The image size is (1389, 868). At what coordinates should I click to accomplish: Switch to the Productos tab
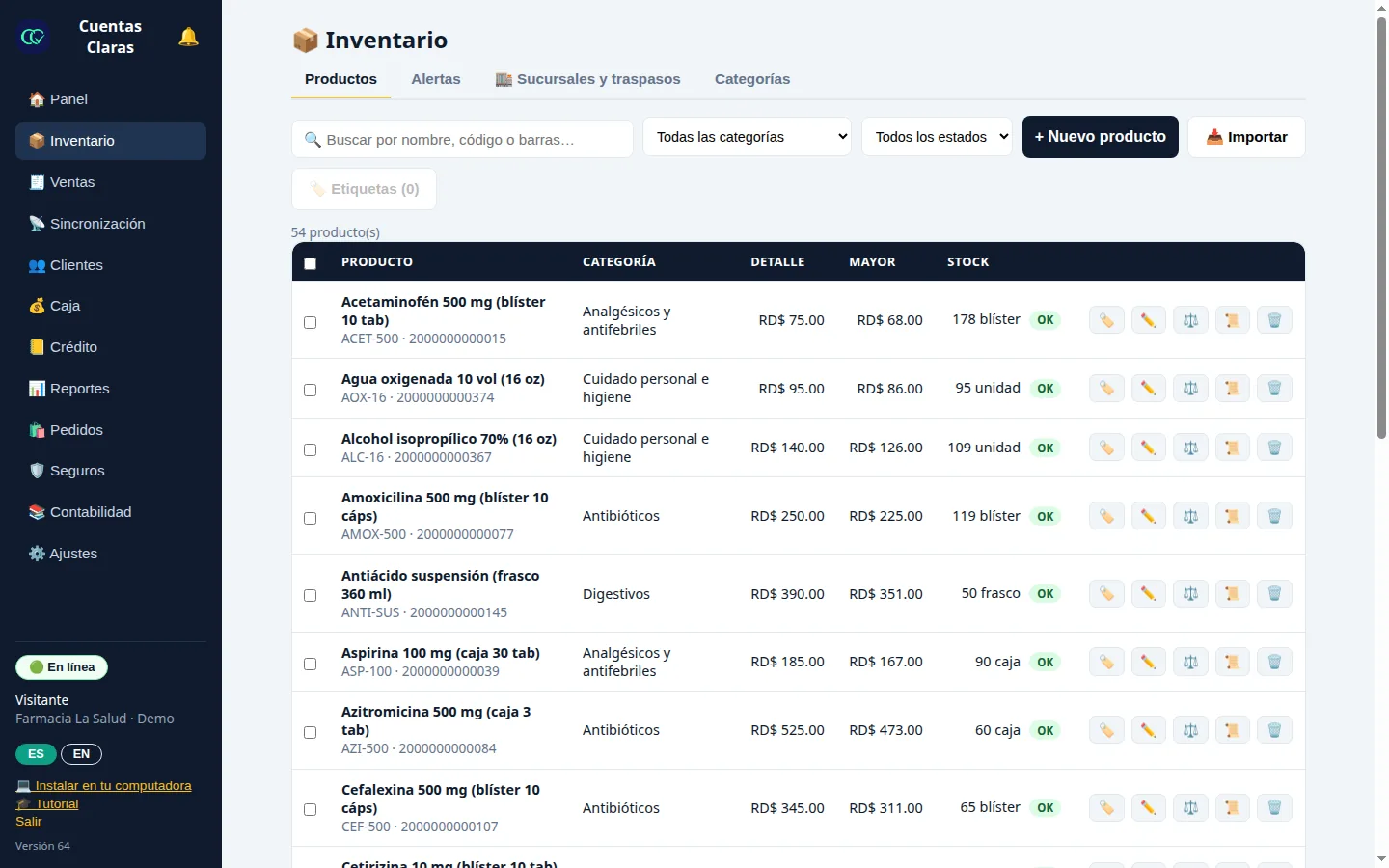tap(340, 79)
